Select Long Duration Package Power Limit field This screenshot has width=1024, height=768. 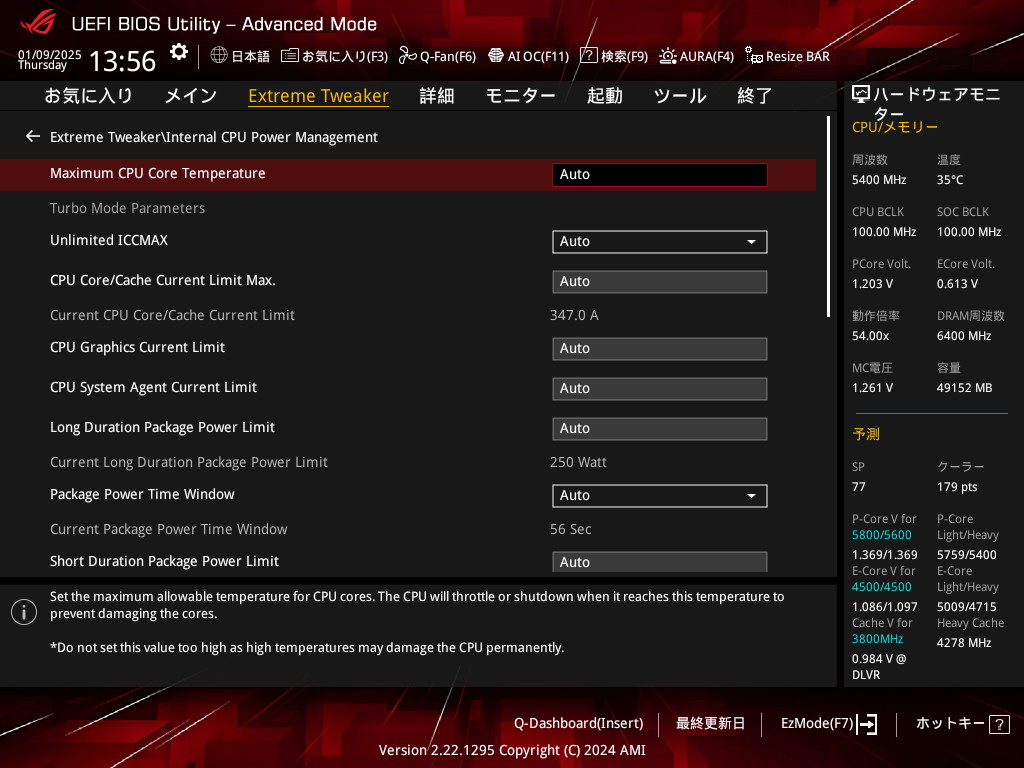[x=659, y=429]
